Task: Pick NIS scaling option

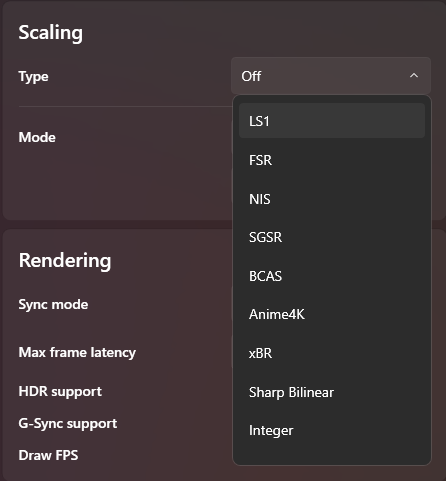Action: tap(332, 199)
